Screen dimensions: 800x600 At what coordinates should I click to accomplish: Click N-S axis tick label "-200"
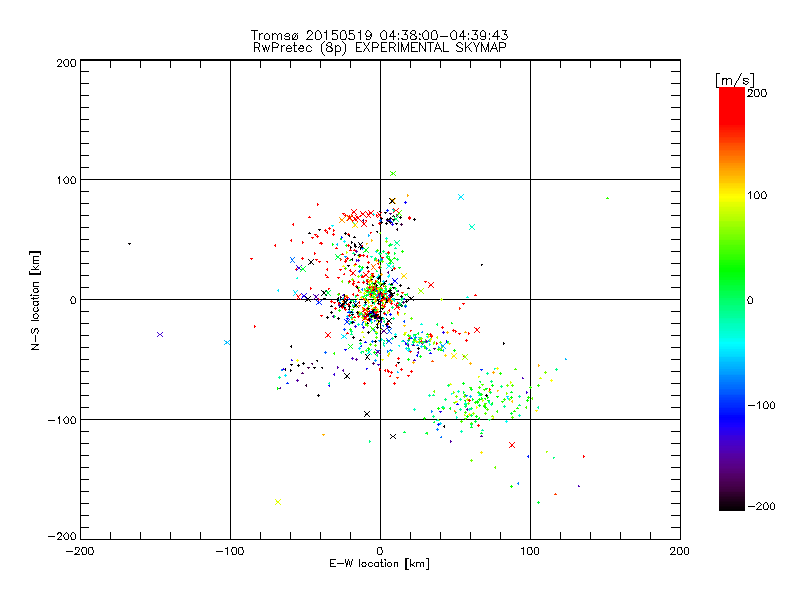62,537
